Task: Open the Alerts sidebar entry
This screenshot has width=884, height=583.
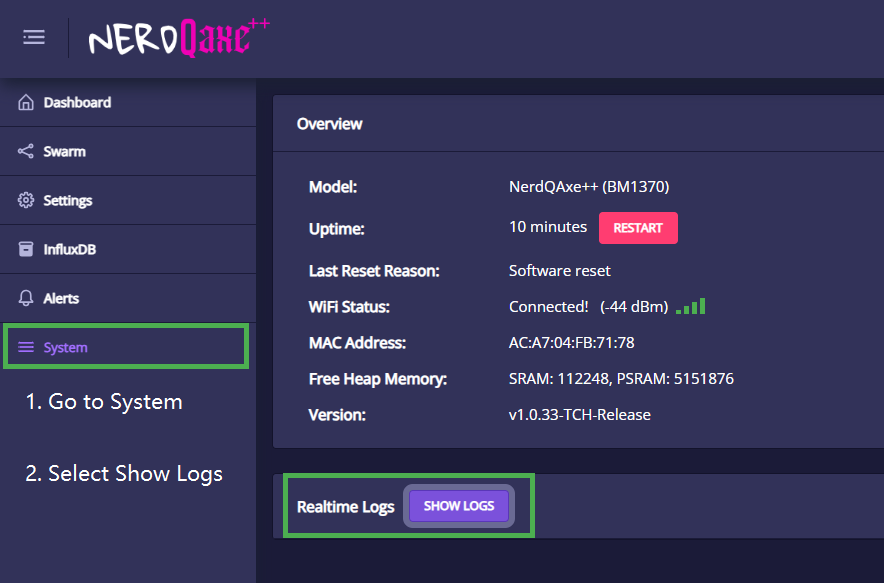Action: point(61,299)
